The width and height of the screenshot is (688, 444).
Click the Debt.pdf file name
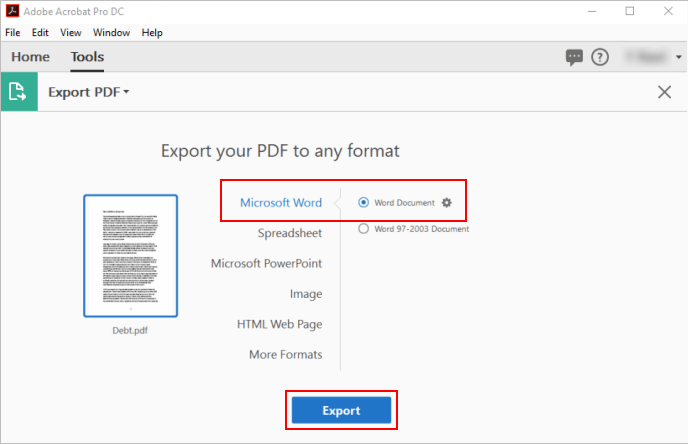click(130, 330)
